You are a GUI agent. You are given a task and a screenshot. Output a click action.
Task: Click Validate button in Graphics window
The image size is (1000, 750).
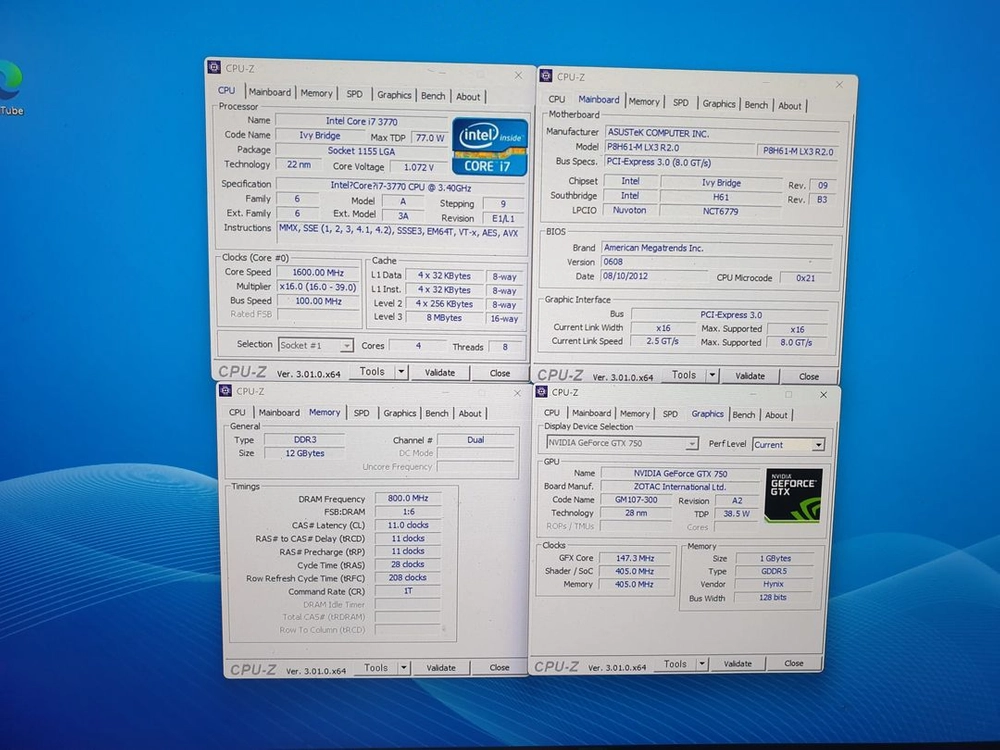click(x=738, y=664)
